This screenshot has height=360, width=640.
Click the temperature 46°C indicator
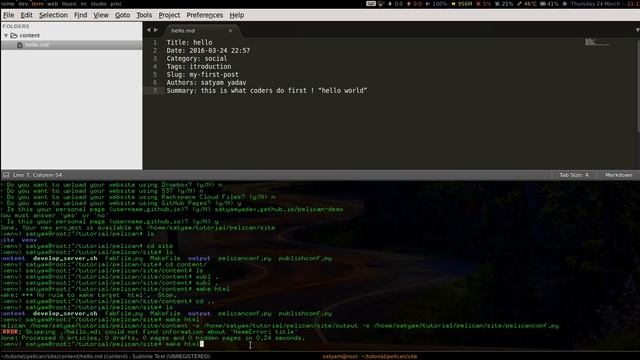[x=527, y=4]
